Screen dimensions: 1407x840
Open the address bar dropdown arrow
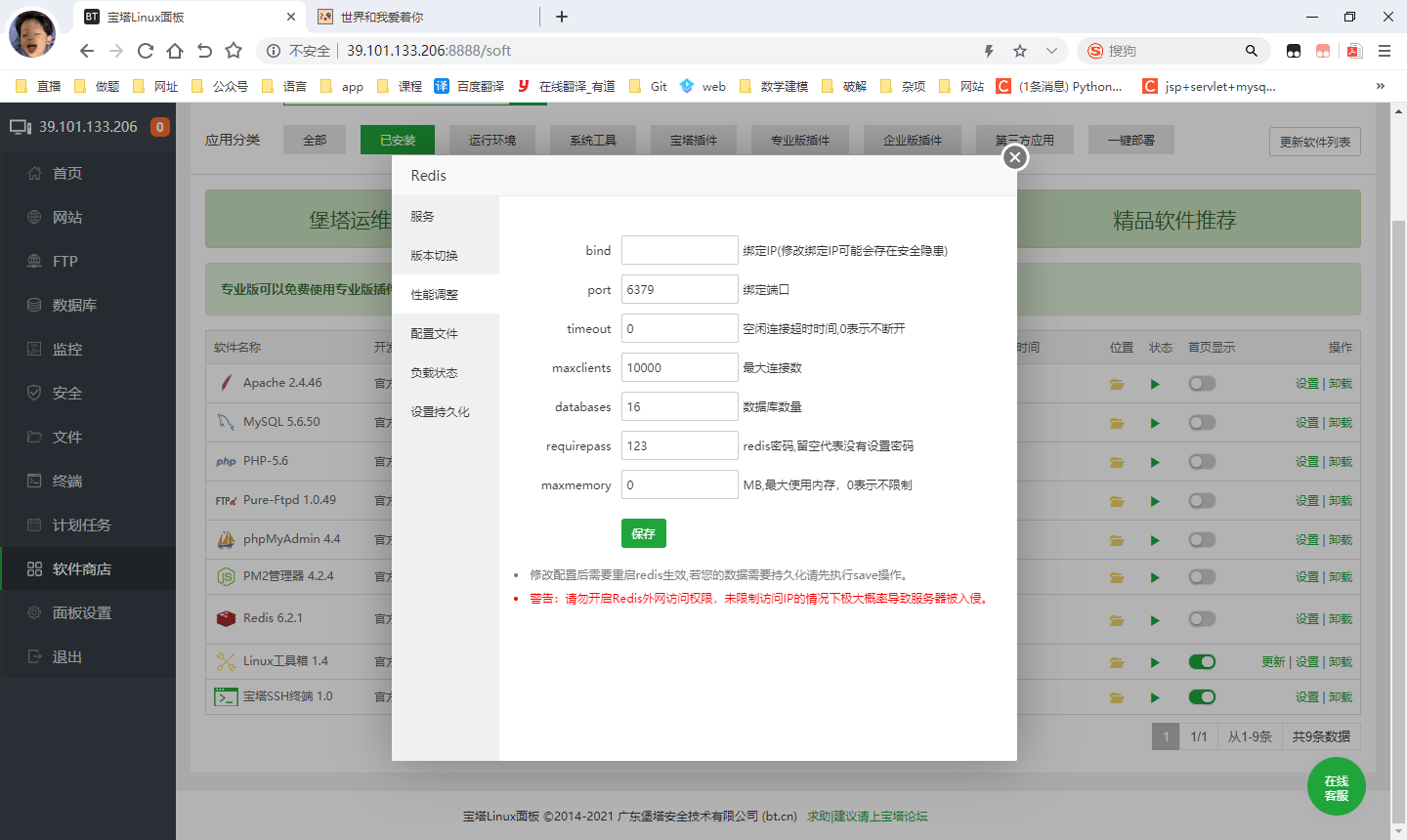tap(1051, 51)
